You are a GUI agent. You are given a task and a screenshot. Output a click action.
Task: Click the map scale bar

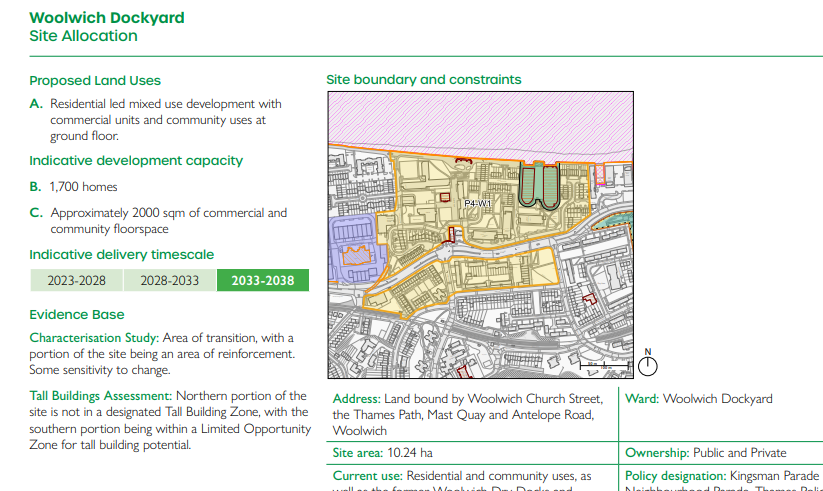pyautogui.click(x=604, y=365)
